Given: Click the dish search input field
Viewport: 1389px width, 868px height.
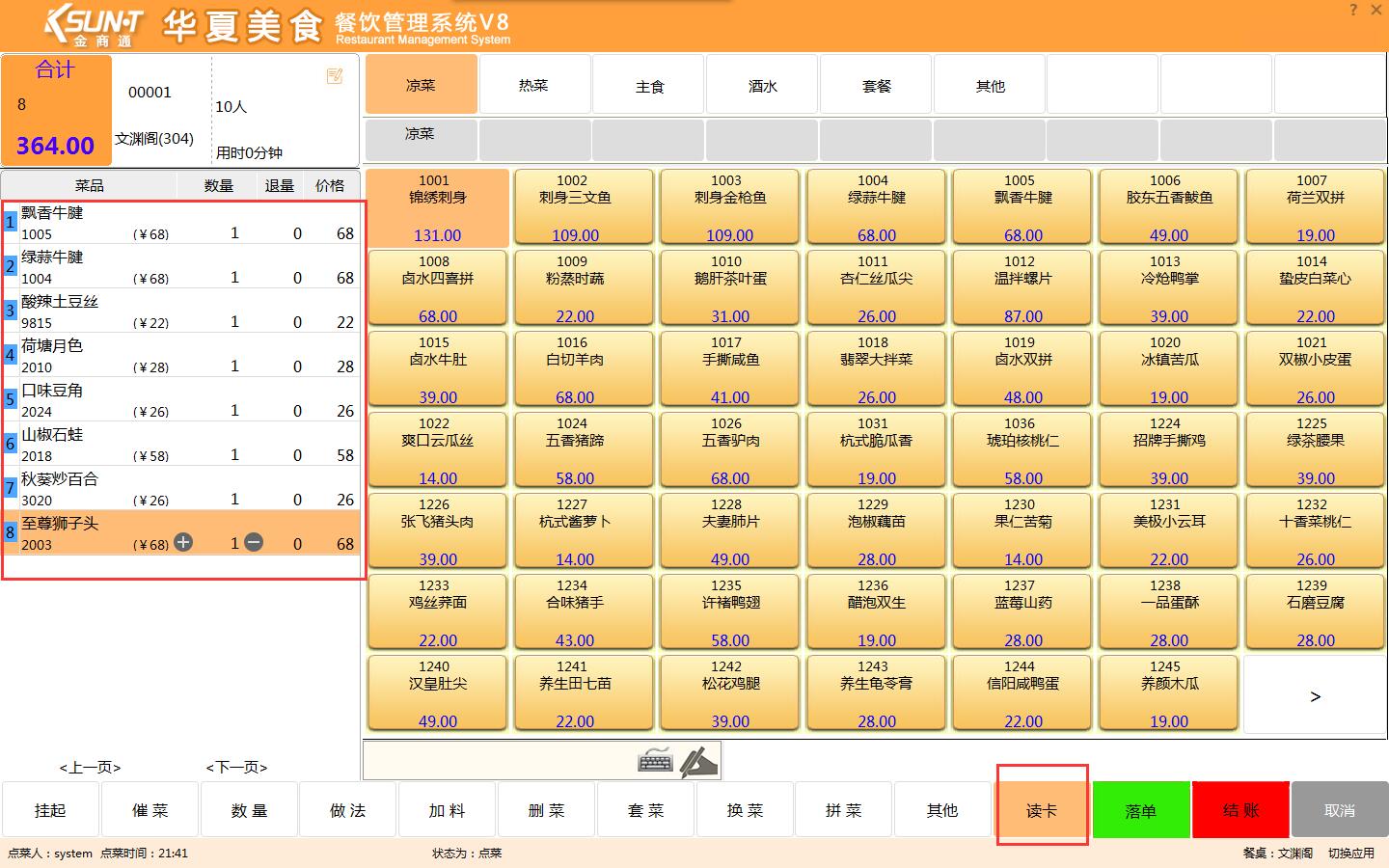Looking at the screenshot, I should (x=500, y=761).
